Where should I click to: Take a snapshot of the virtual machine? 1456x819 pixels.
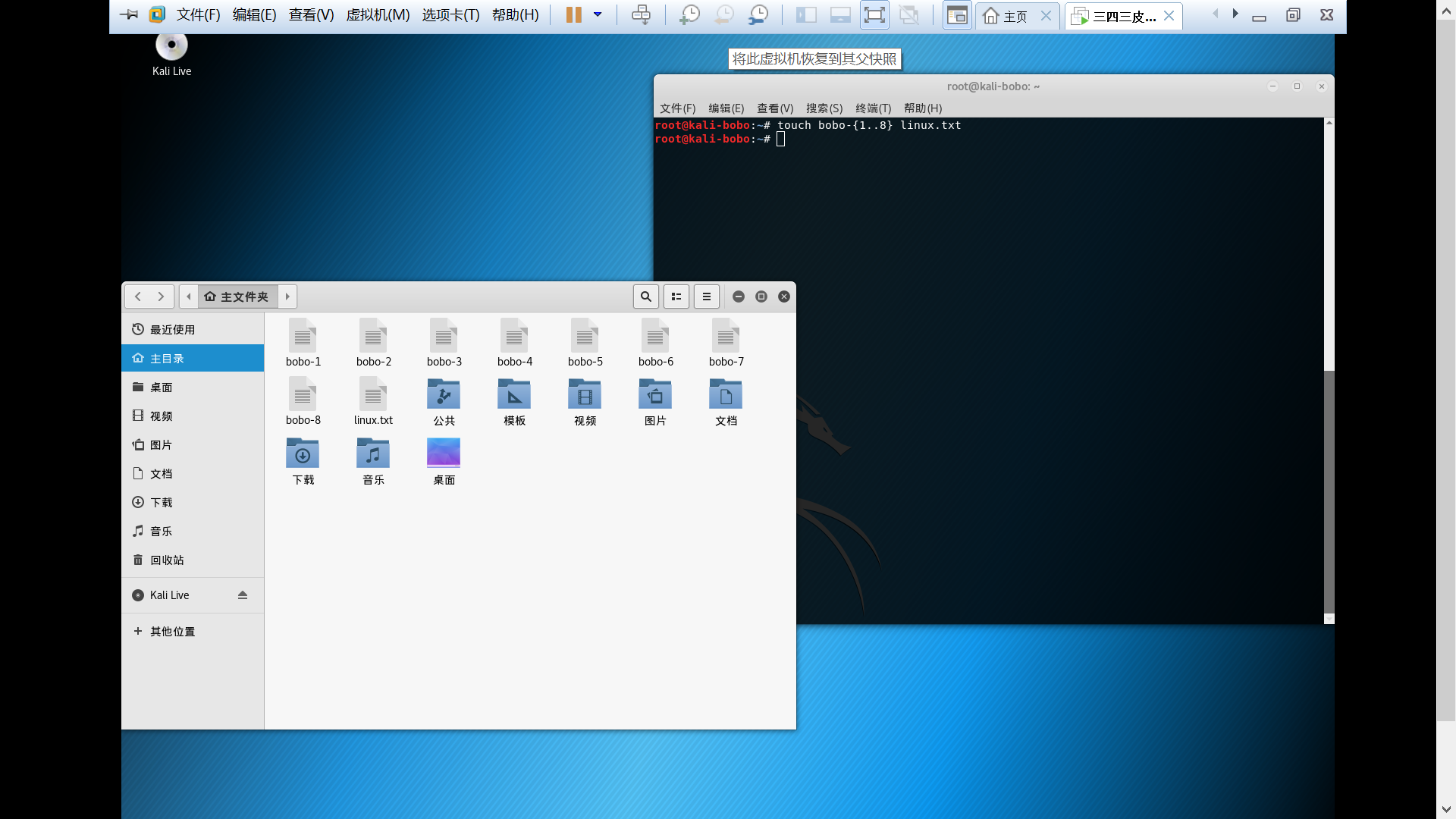[x=689, y=14]
